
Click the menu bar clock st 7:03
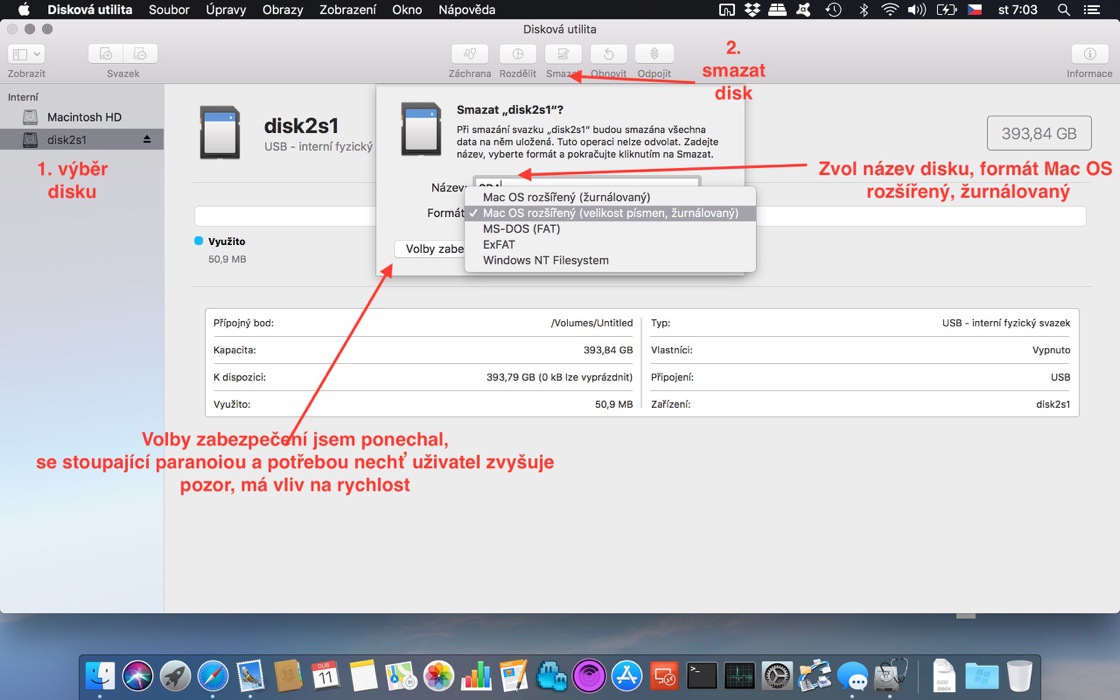1018,9
